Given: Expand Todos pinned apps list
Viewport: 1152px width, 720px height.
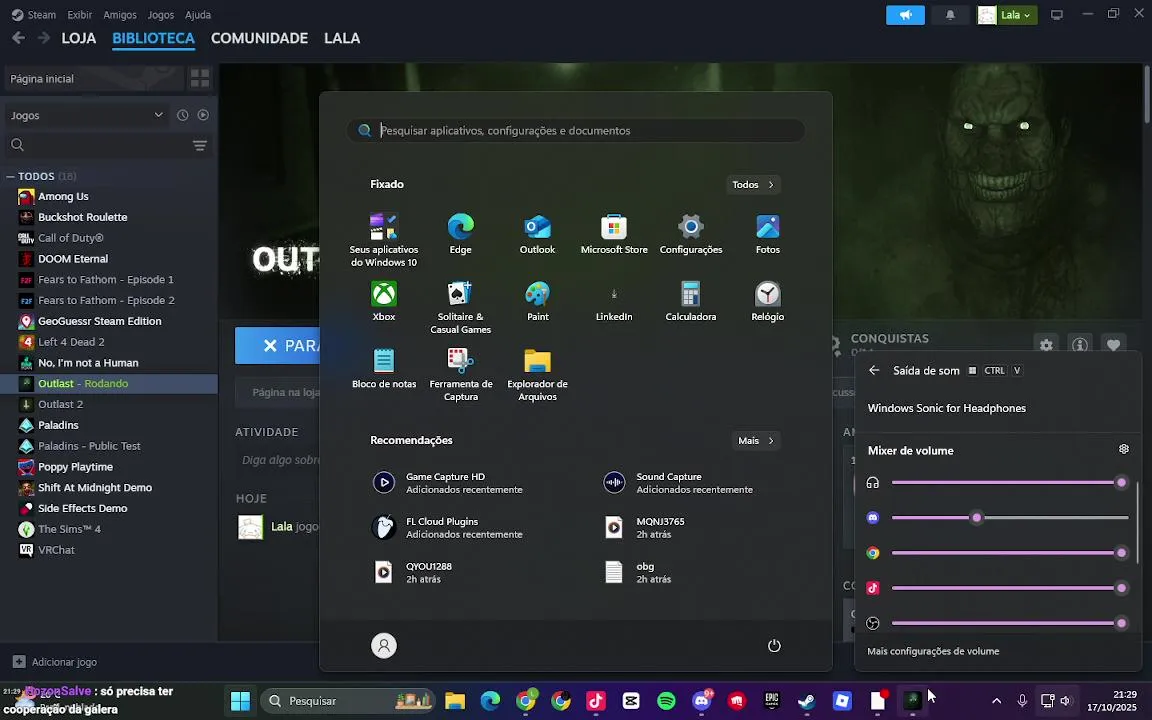Looking at the screenshot, I should click(x=753, y=184).
